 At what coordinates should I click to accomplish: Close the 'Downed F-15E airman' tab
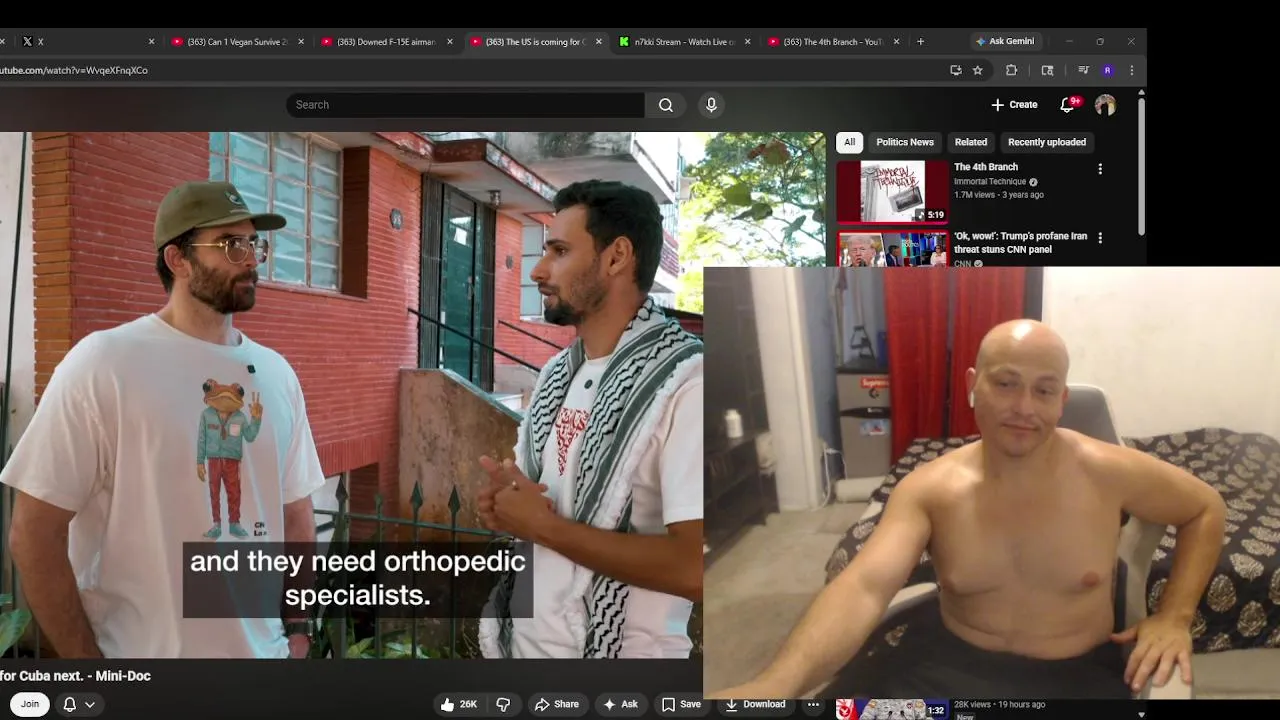(x=449, y=41)
